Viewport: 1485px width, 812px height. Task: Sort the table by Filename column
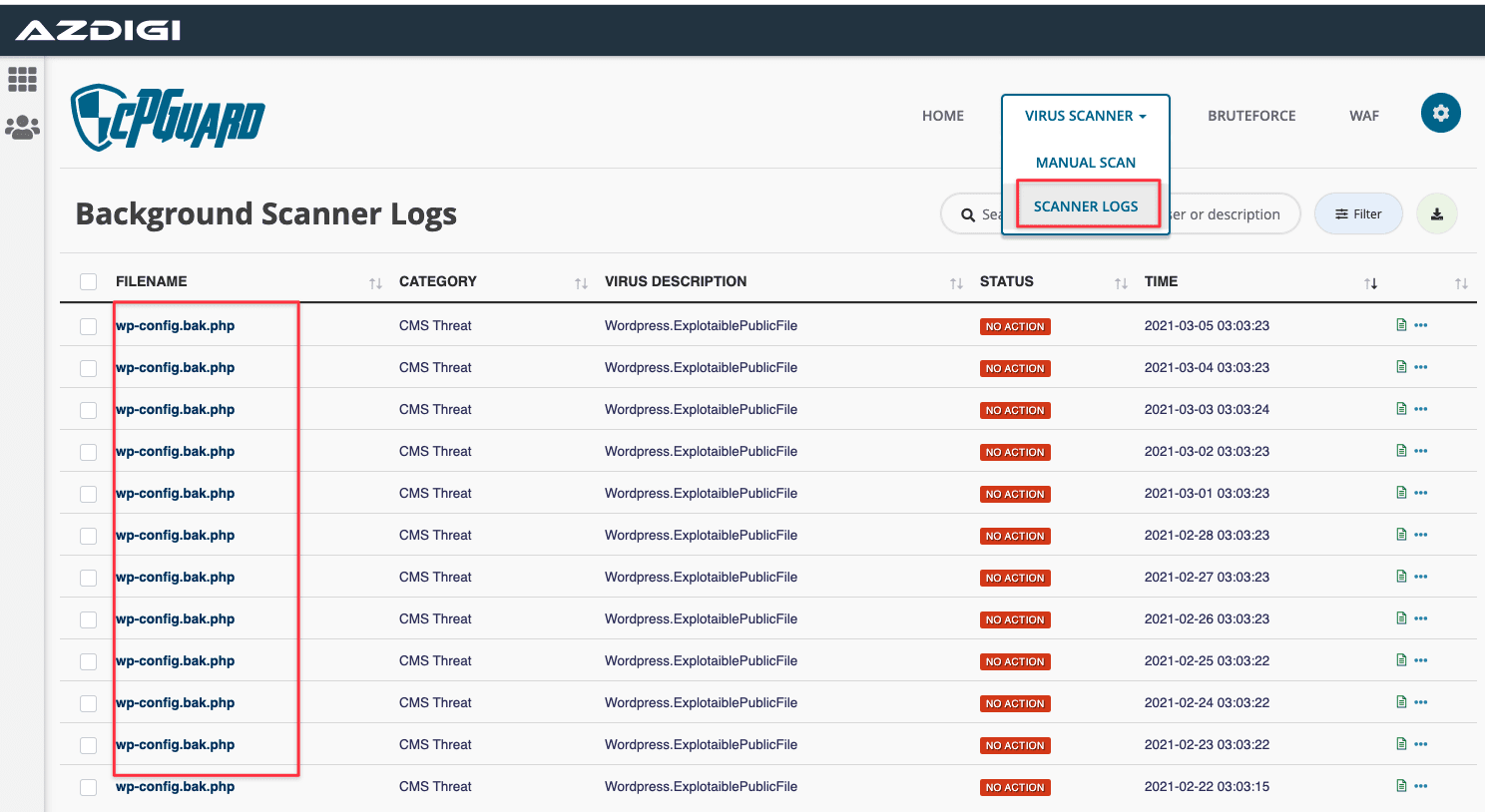(375, 283)
